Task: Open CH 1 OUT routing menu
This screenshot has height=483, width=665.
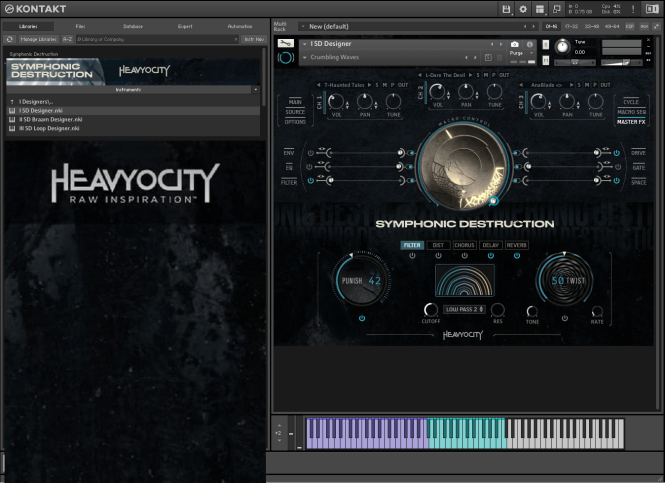Action: tap(403, 85)
